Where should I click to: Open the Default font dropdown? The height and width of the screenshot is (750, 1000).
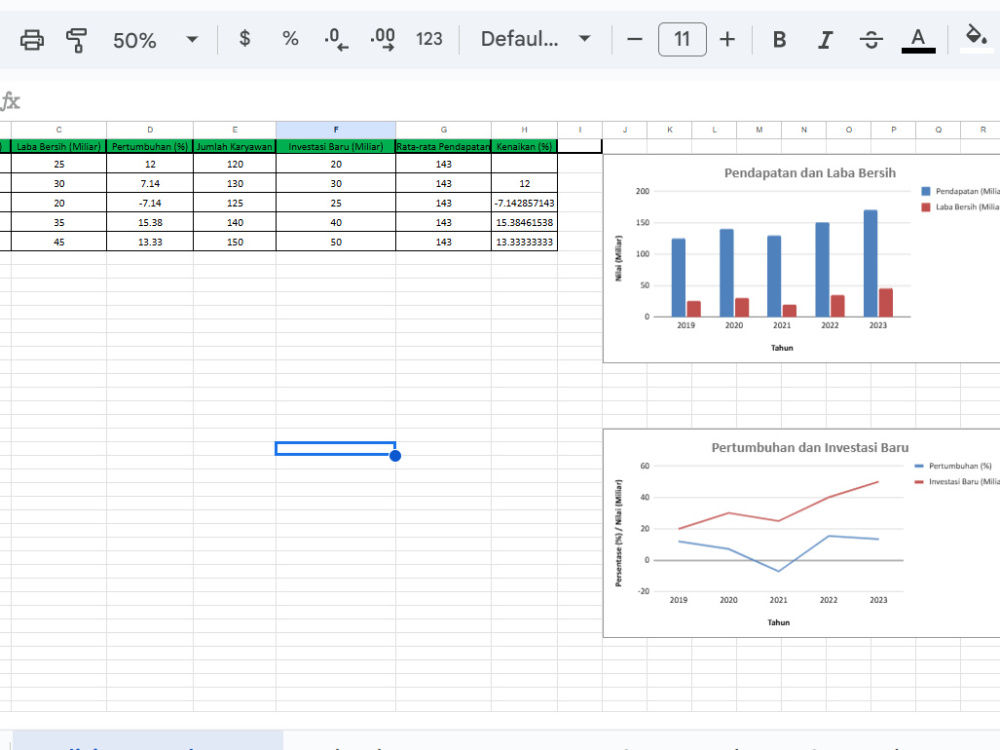[536, 39]
